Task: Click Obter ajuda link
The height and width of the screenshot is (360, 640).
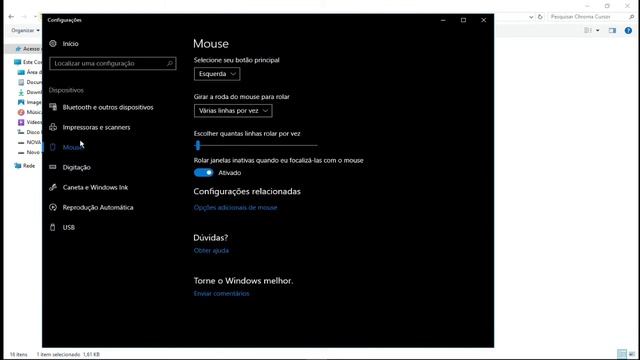Action: [211, 251]
